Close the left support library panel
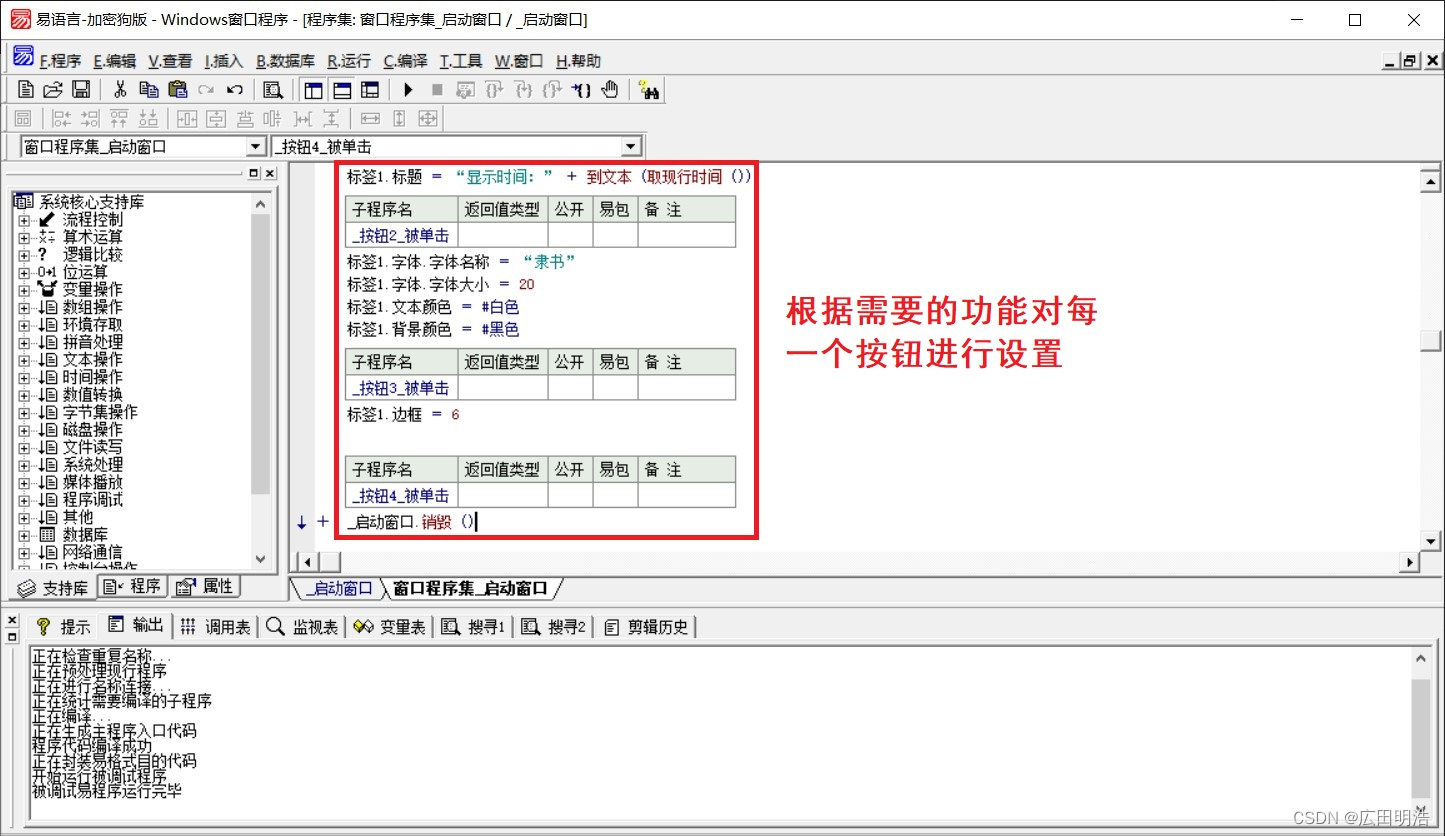Screen dimensions: 1445x836 tap(271, 173)
